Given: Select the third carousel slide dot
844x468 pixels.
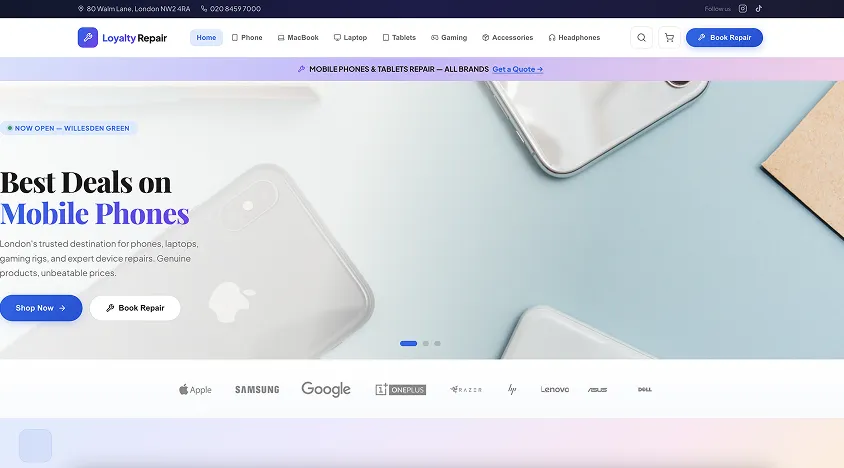Looking at the screenshot, I should [438, 344].
